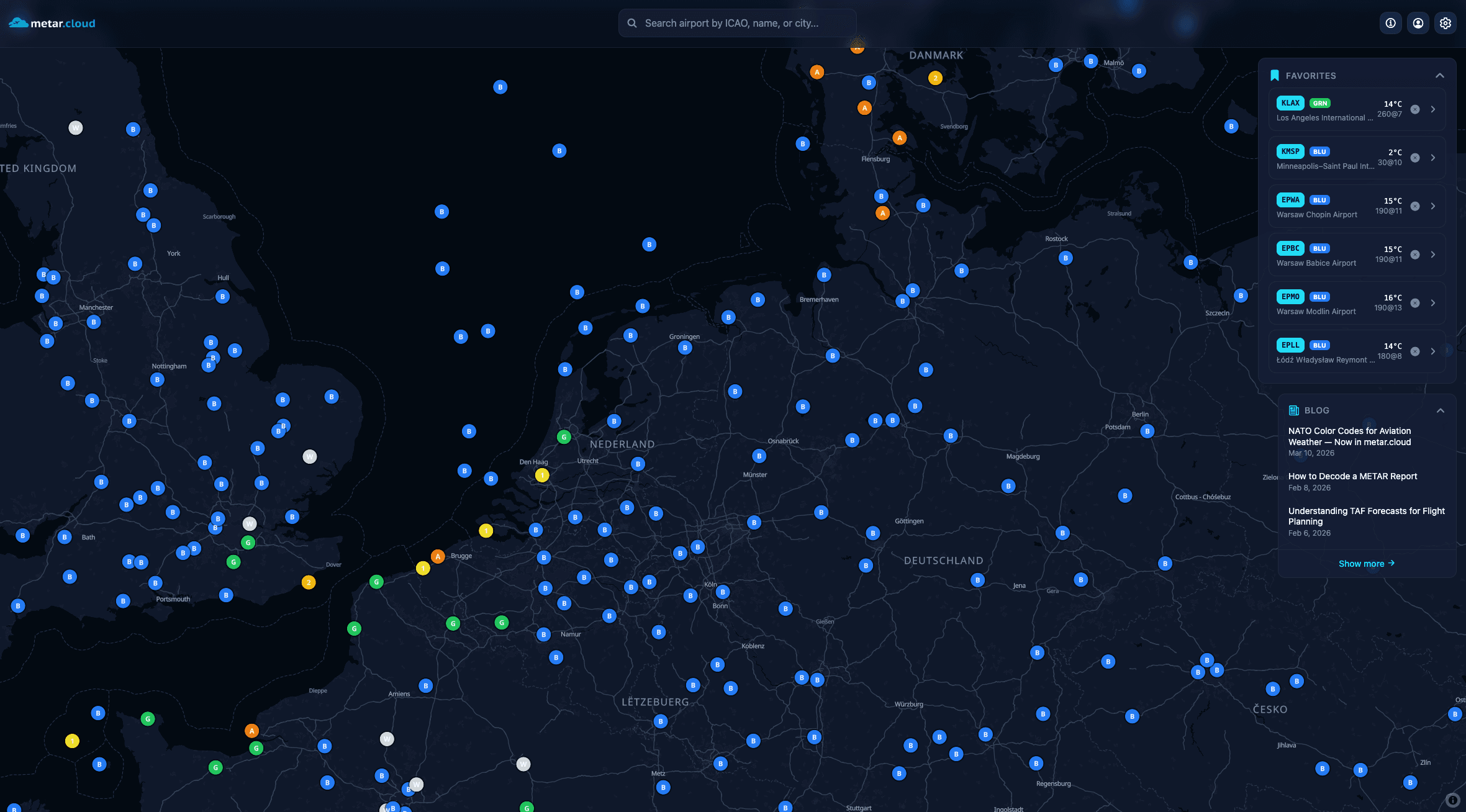
Task: Click the airport search field
Action: (x=737, y=23)
